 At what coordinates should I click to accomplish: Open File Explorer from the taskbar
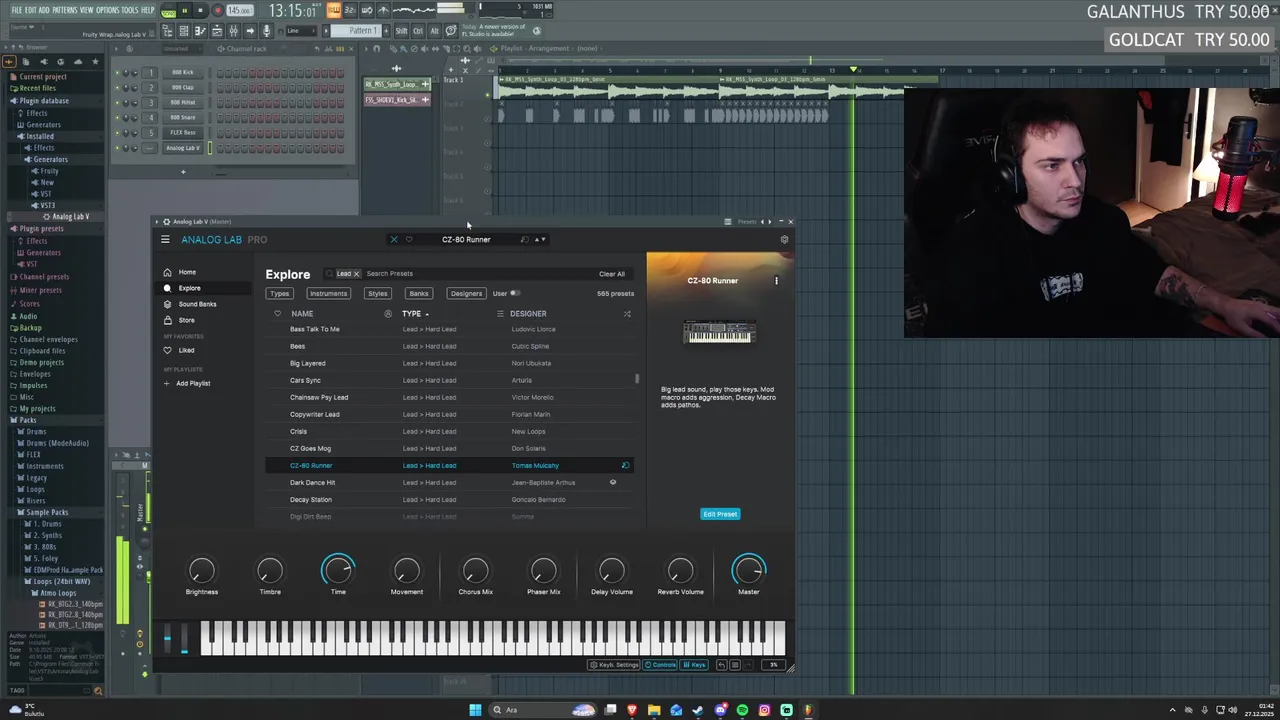[x=654, y=710]
